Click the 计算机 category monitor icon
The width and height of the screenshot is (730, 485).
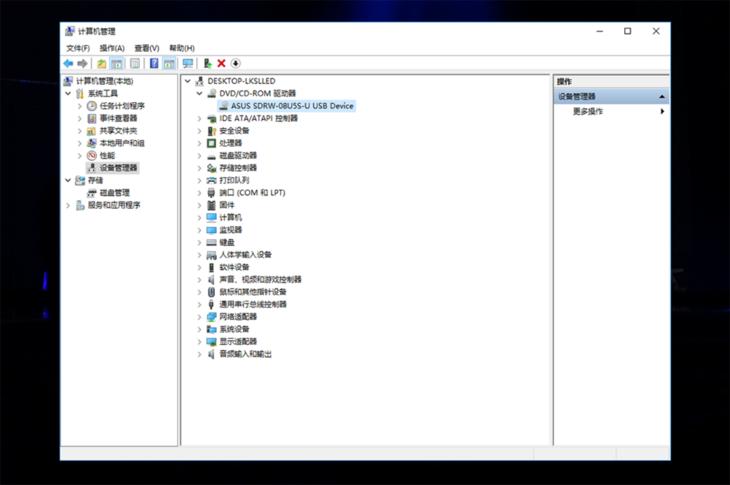pos(211,217)
